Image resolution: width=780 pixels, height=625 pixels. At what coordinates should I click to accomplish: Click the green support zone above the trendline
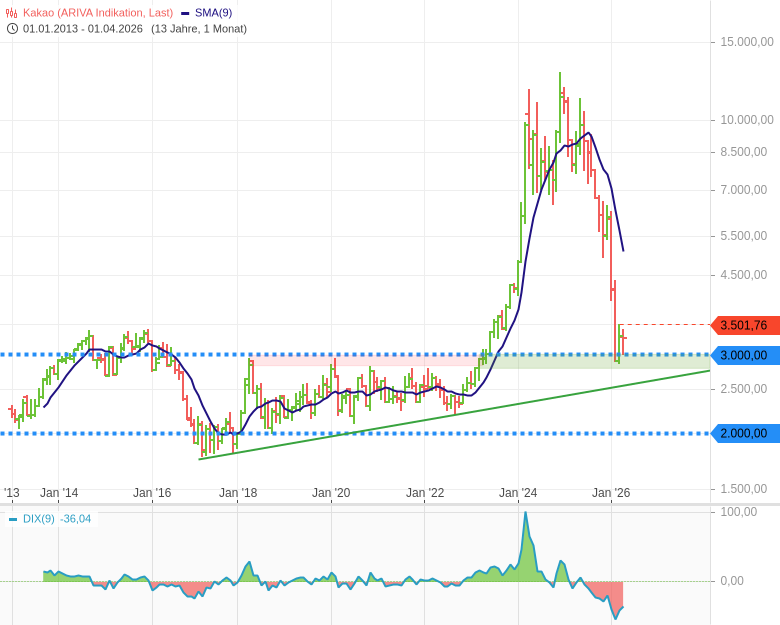pos(600,362)
